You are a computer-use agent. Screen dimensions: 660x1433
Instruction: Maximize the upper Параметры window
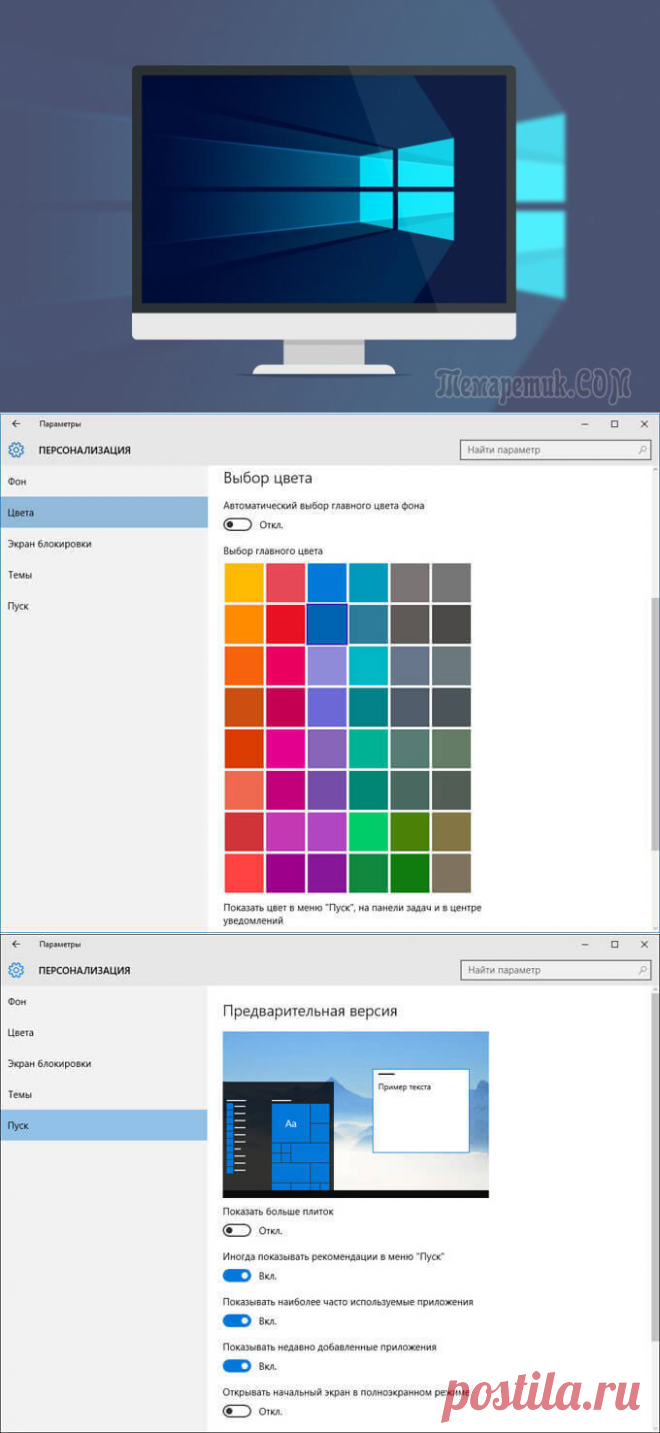(x=615, y=424)
